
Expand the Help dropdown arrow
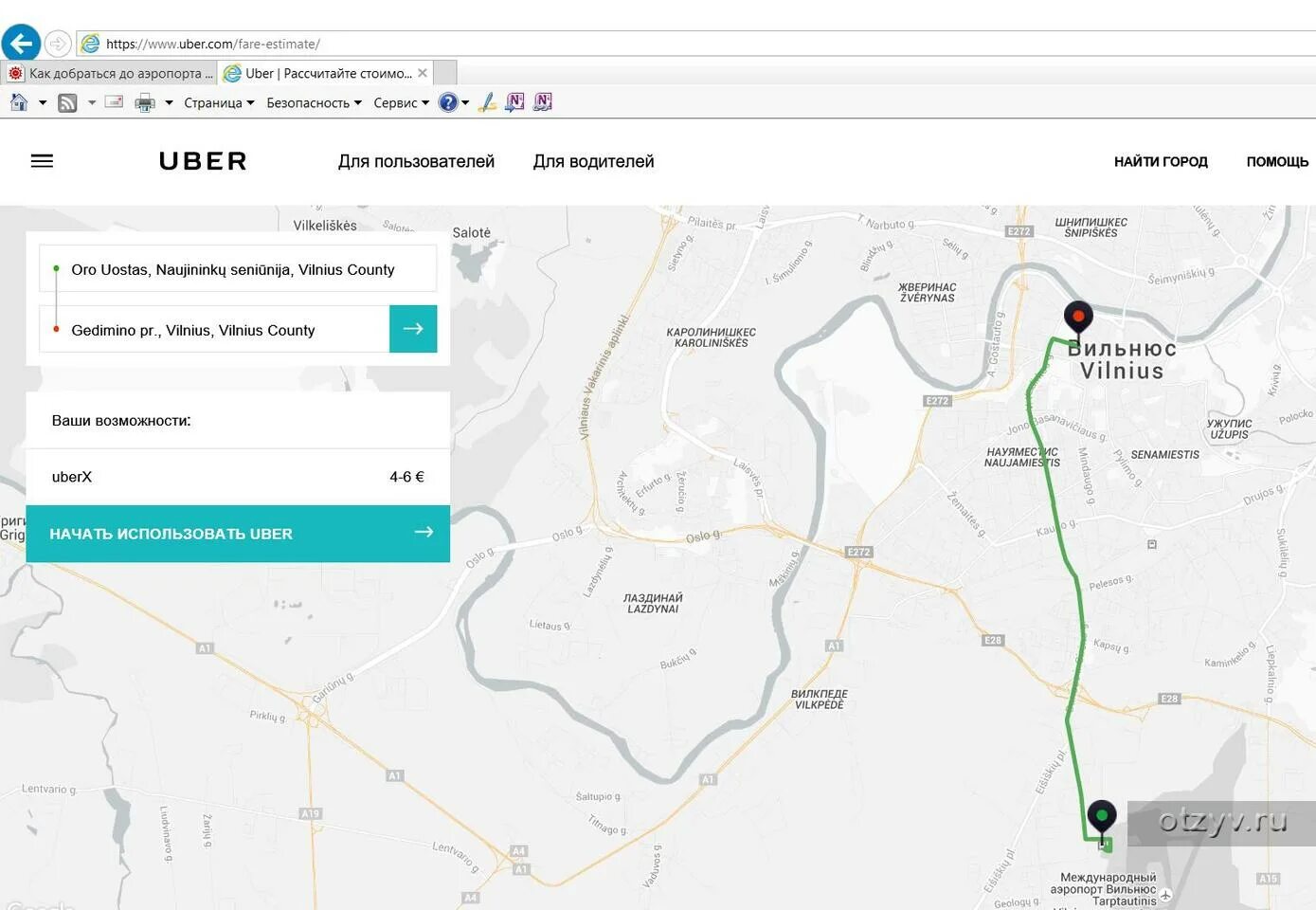[x=465, y=102]
